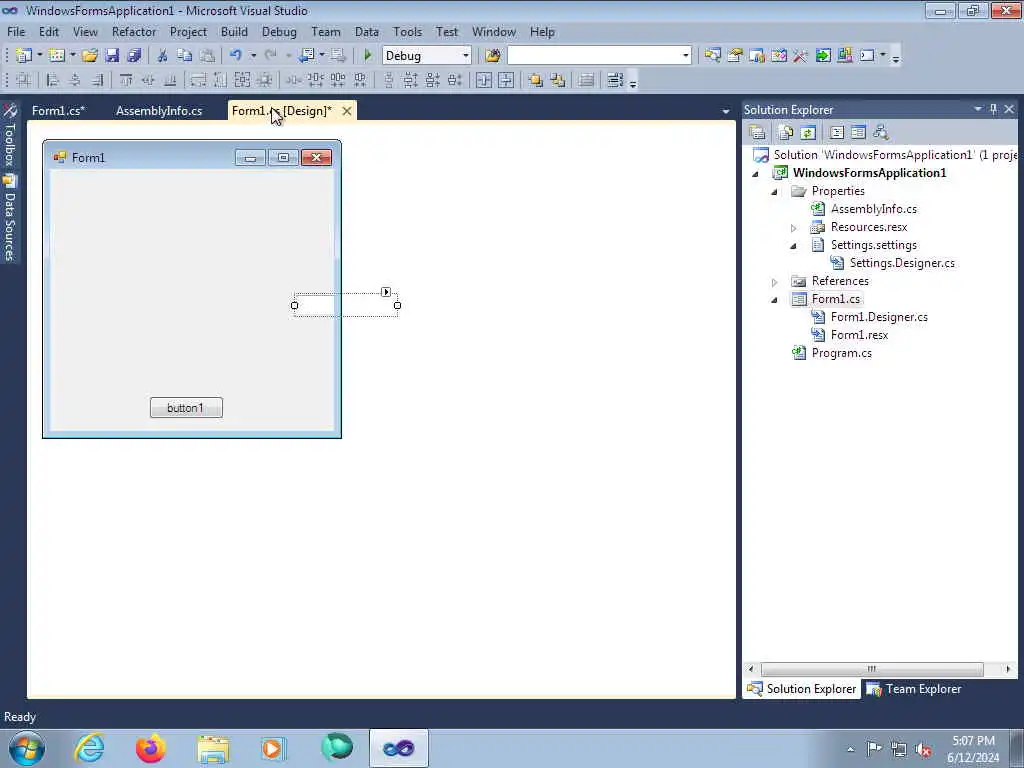This screenshot has width=1024, height=768.
Task: Click Show All Files in Solution Explorer
Action: click(x=786, y=133)
